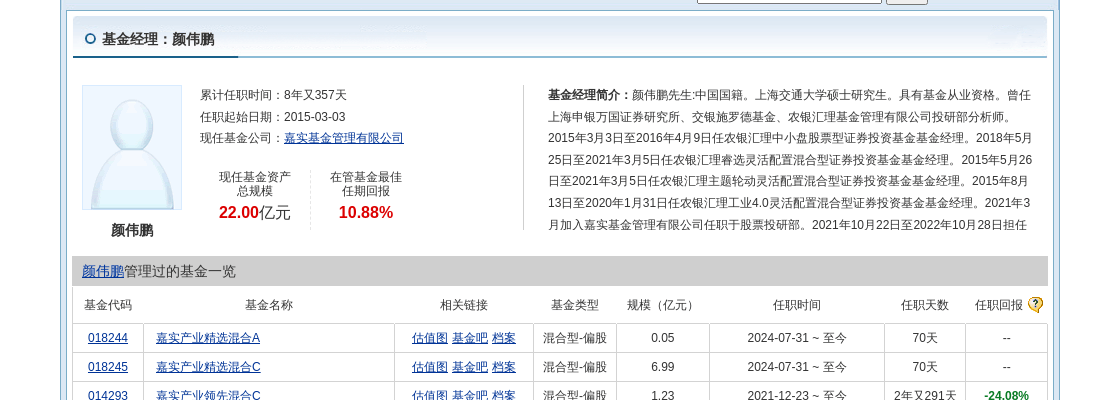Click the 规模（亿元） column header
This screenshot has height=400, width=1120.
(x=662, y=305)
